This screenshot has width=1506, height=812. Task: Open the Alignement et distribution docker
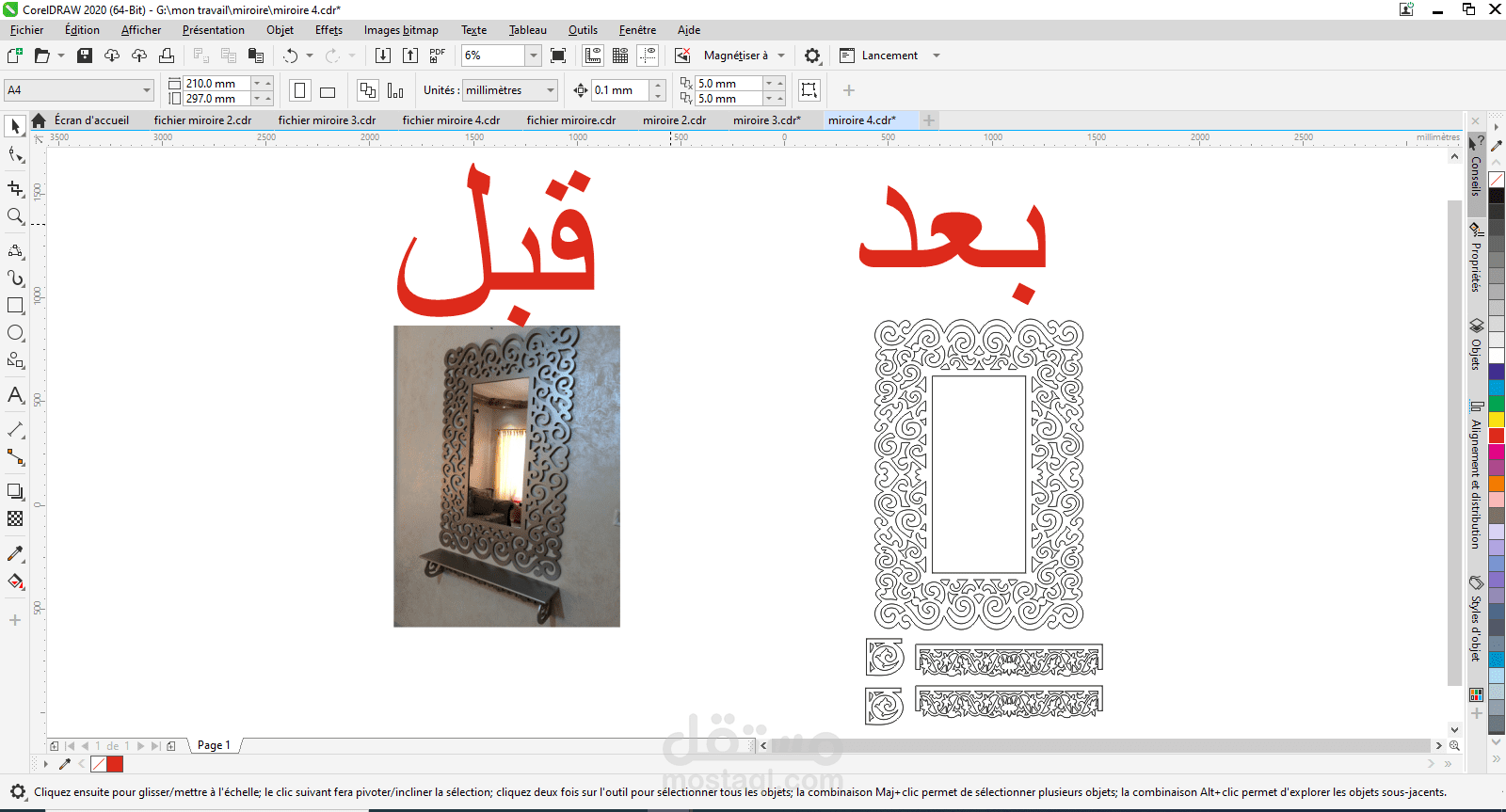tap(1476, 475)
